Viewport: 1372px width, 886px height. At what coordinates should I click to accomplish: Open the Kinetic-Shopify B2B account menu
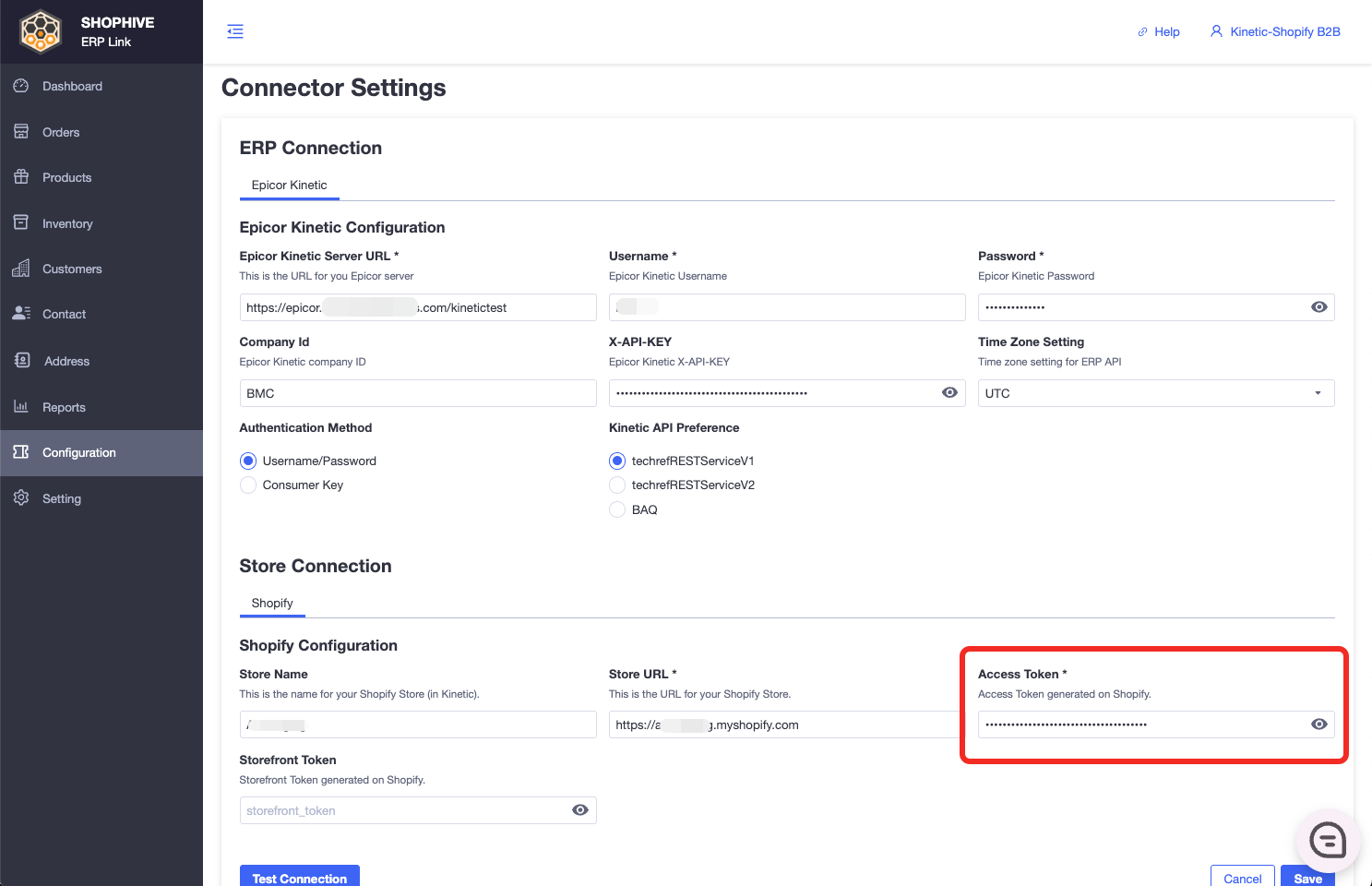click(1275, 31)
